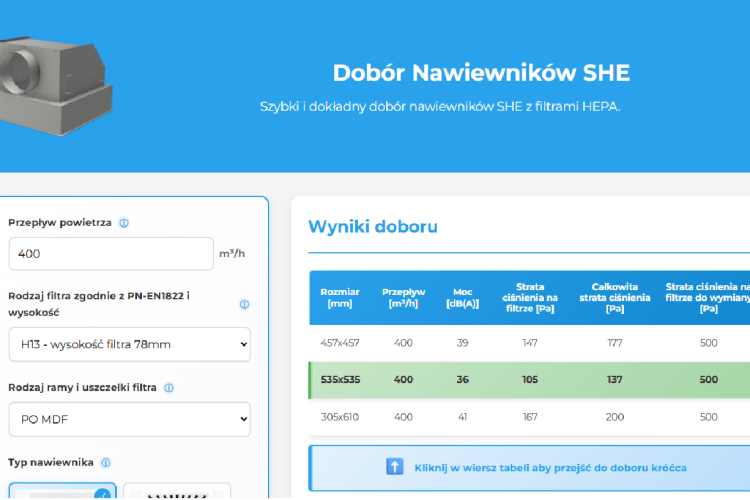Click the noise value 39 in first row
Screen dimensions: 750x500
[x=463, y=343]
